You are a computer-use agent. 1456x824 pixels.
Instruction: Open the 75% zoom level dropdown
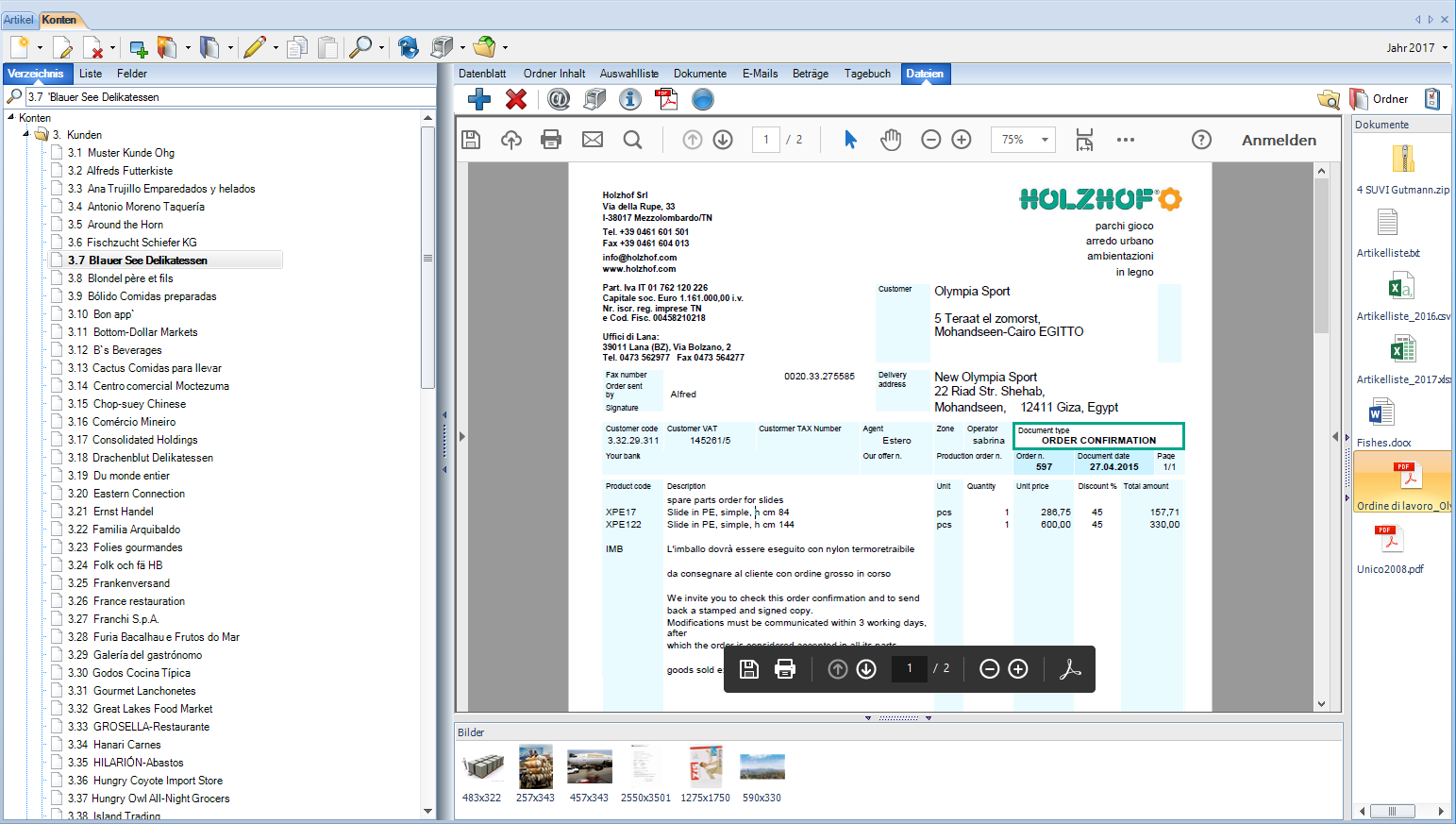pos(1023,140)
